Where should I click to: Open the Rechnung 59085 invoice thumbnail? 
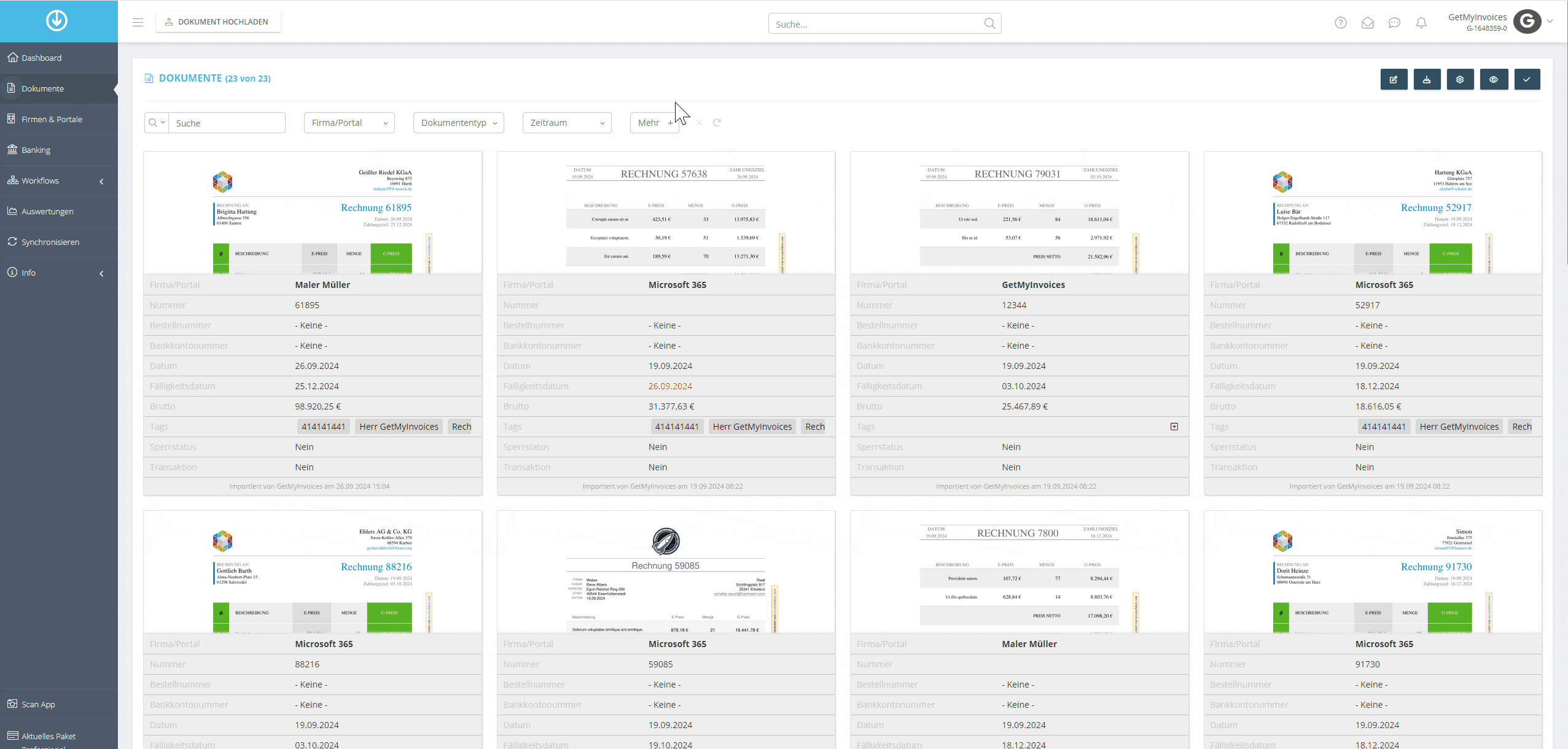(x=666, y=572)
